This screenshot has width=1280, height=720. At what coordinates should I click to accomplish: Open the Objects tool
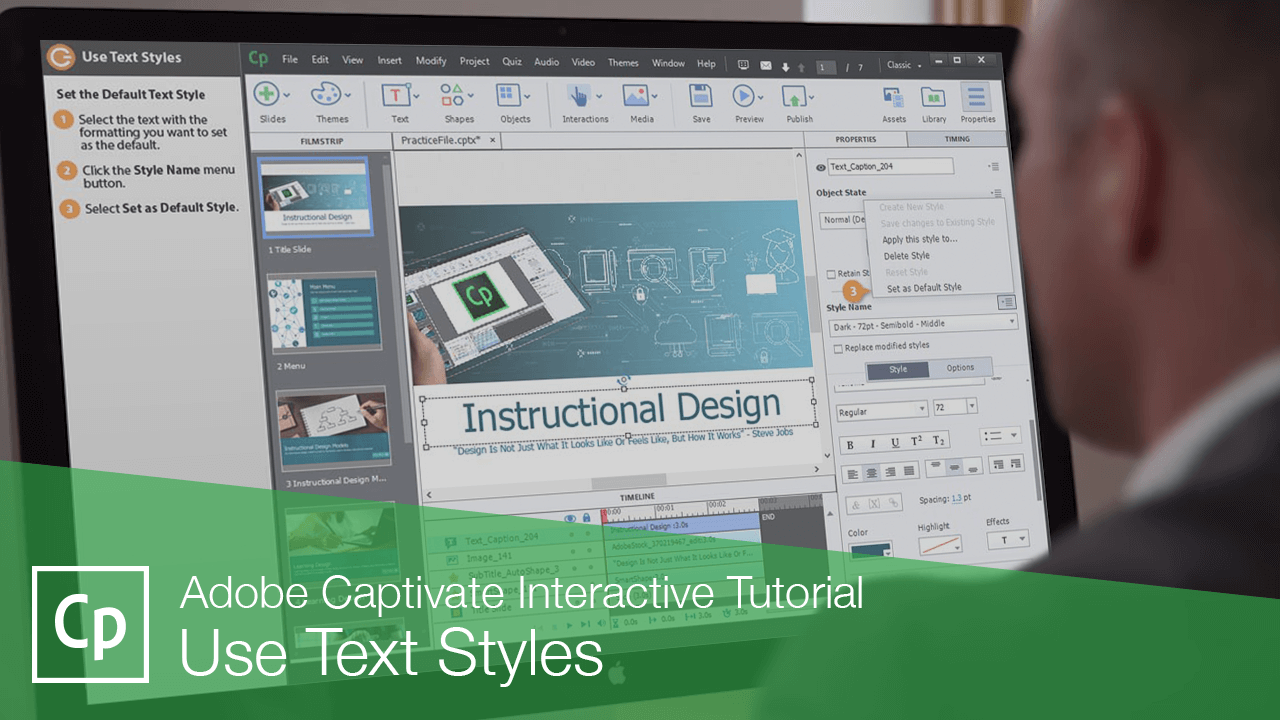[508, 97]
